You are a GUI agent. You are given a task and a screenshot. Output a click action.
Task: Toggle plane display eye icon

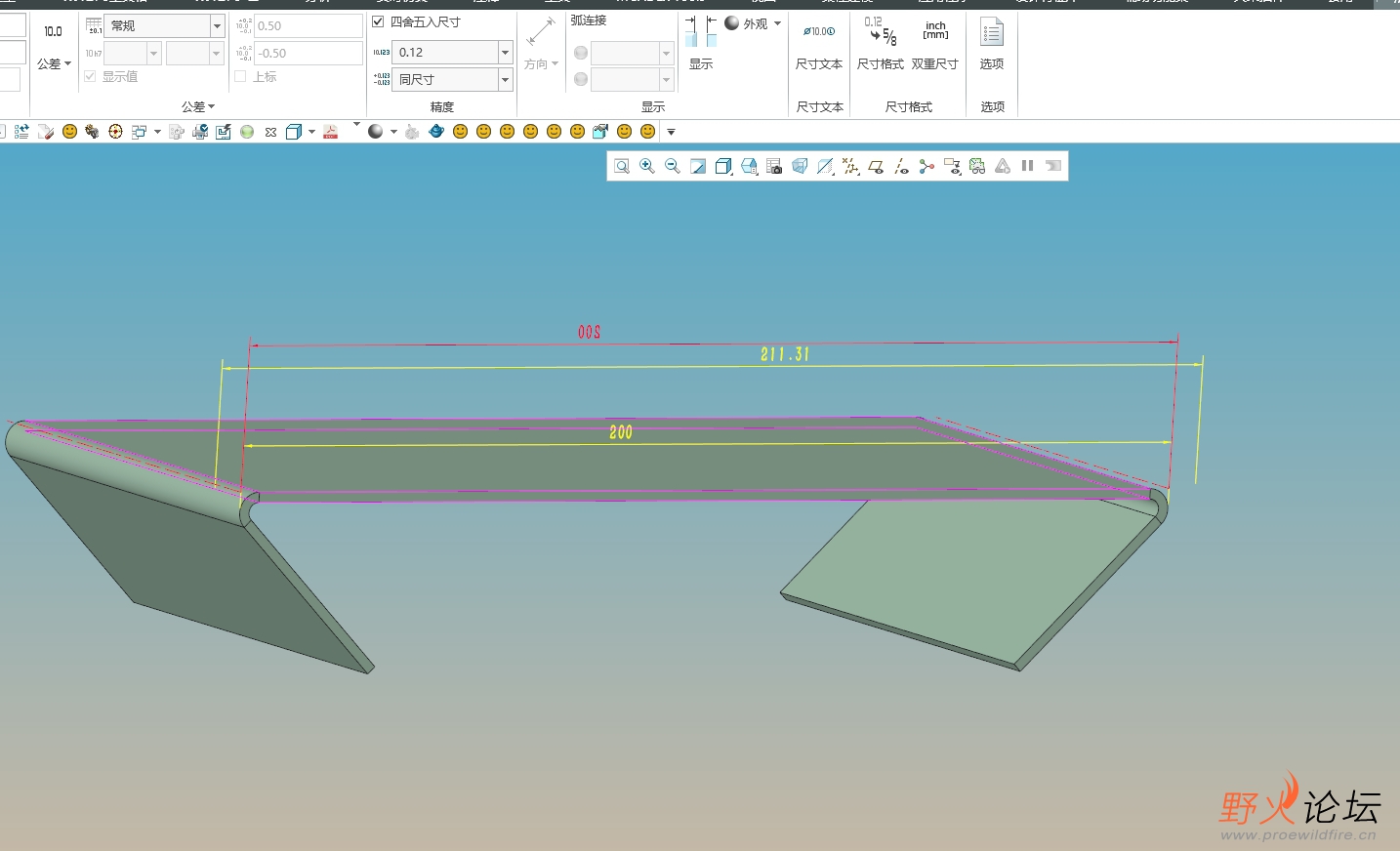click(876, 166)
